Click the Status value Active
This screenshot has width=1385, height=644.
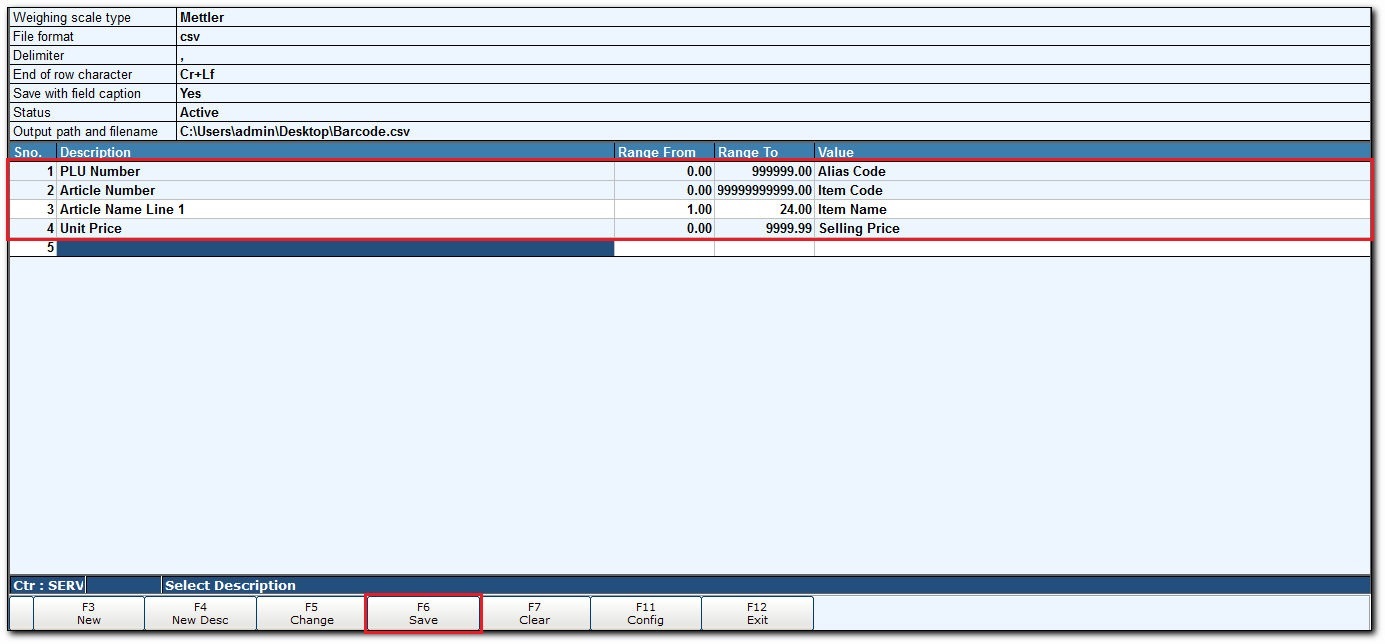pyautogui.click(x=199, y=112)
